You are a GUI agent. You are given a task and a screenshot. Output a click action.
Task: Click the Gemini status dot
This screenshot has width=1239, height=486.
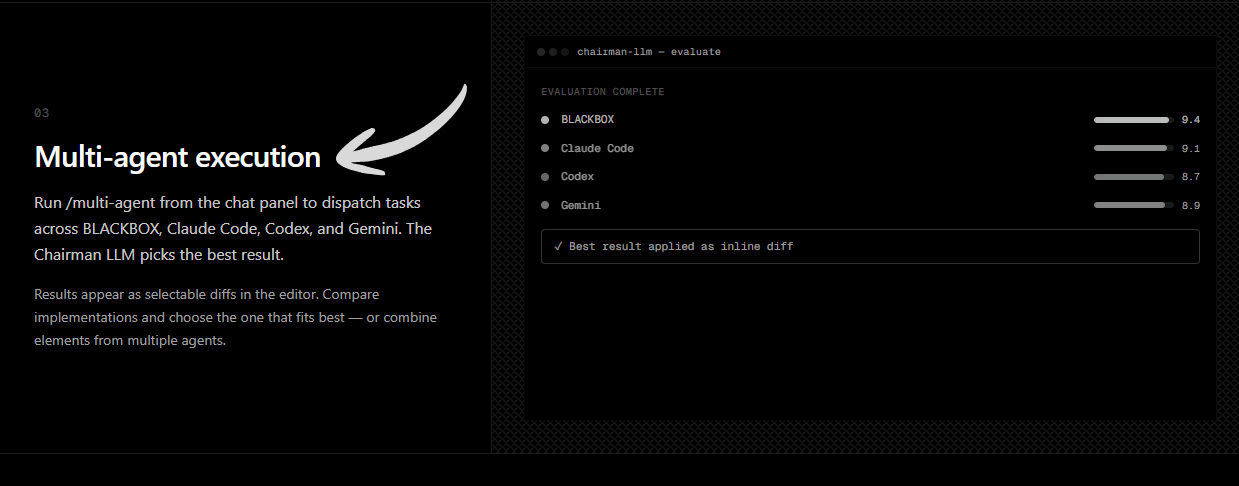pyautogui.click(x=545, y=205)
